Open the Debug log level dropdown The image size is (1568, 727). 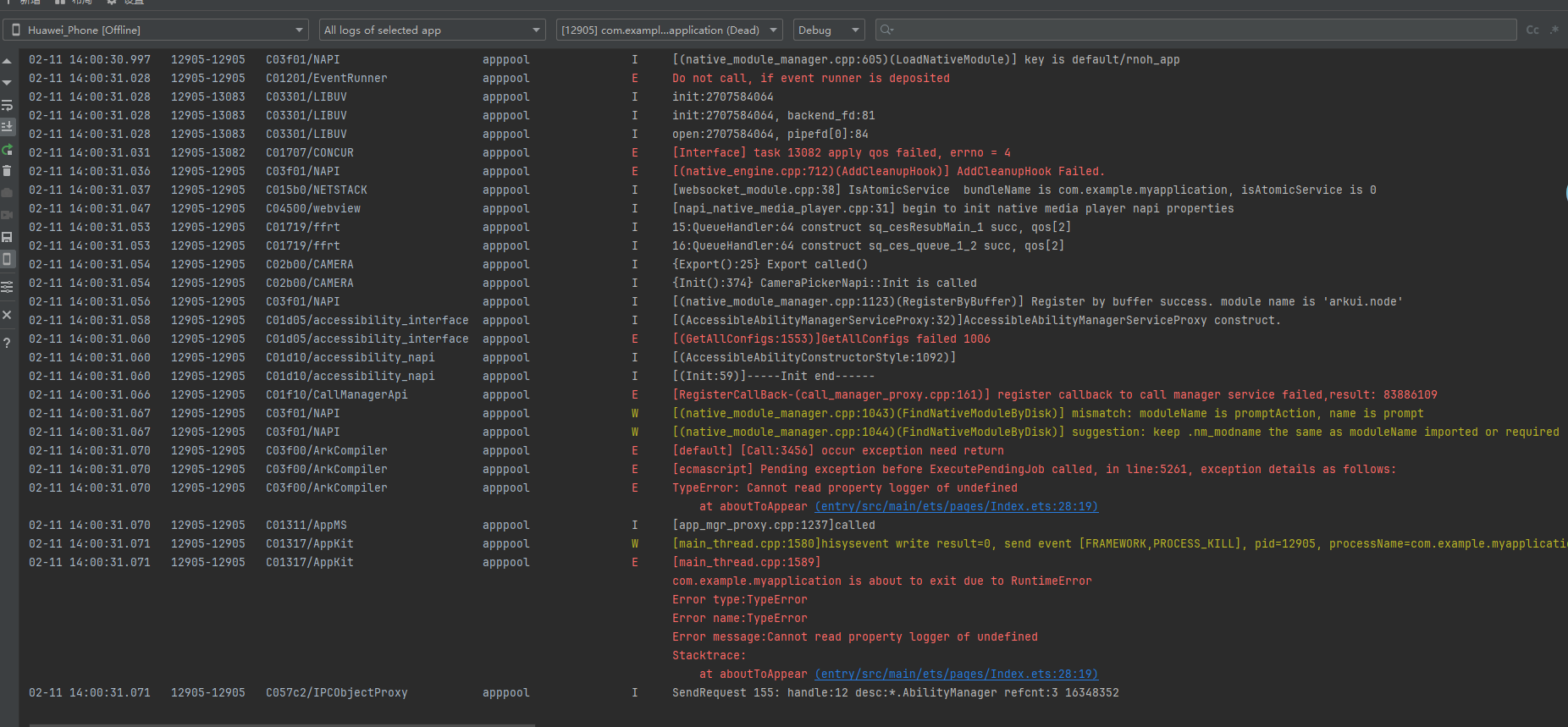coord(829,30)
